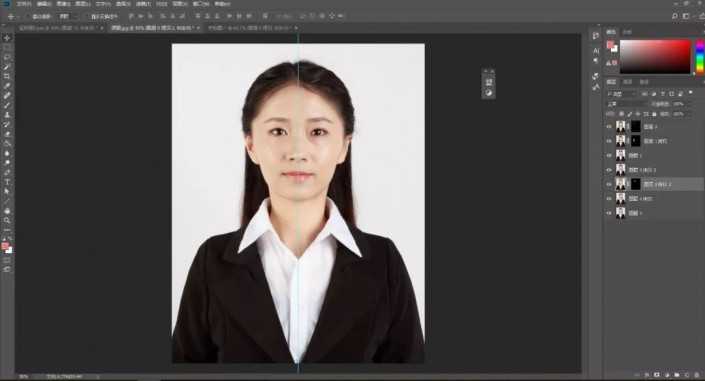This screenshot has width=705, height=381.
Task: Toggle Quick Mask mode in the toolbox
Action: (7, 260)
